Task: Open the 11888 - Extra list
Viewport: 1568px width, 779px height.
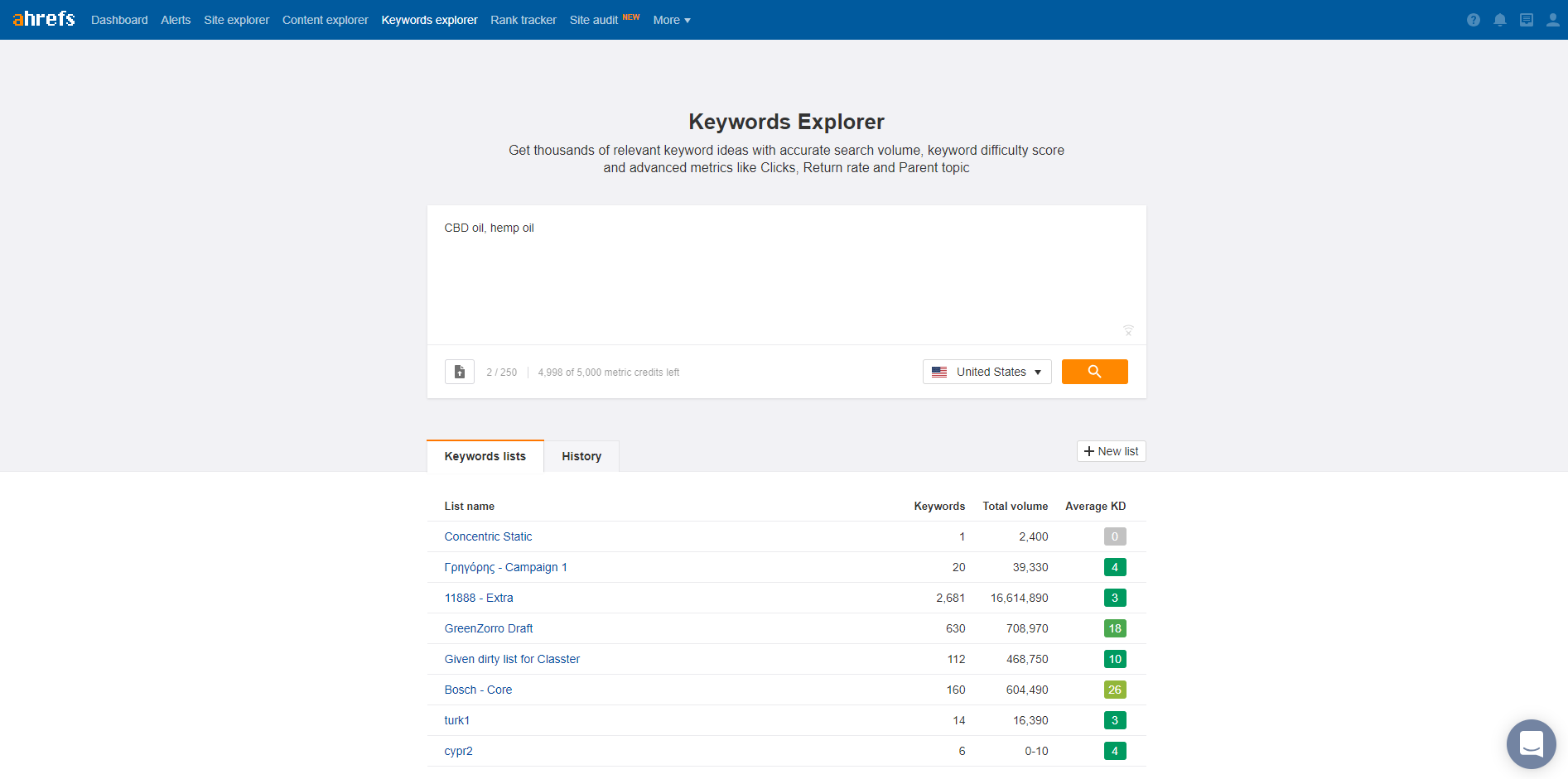Action: click(479, 598)
